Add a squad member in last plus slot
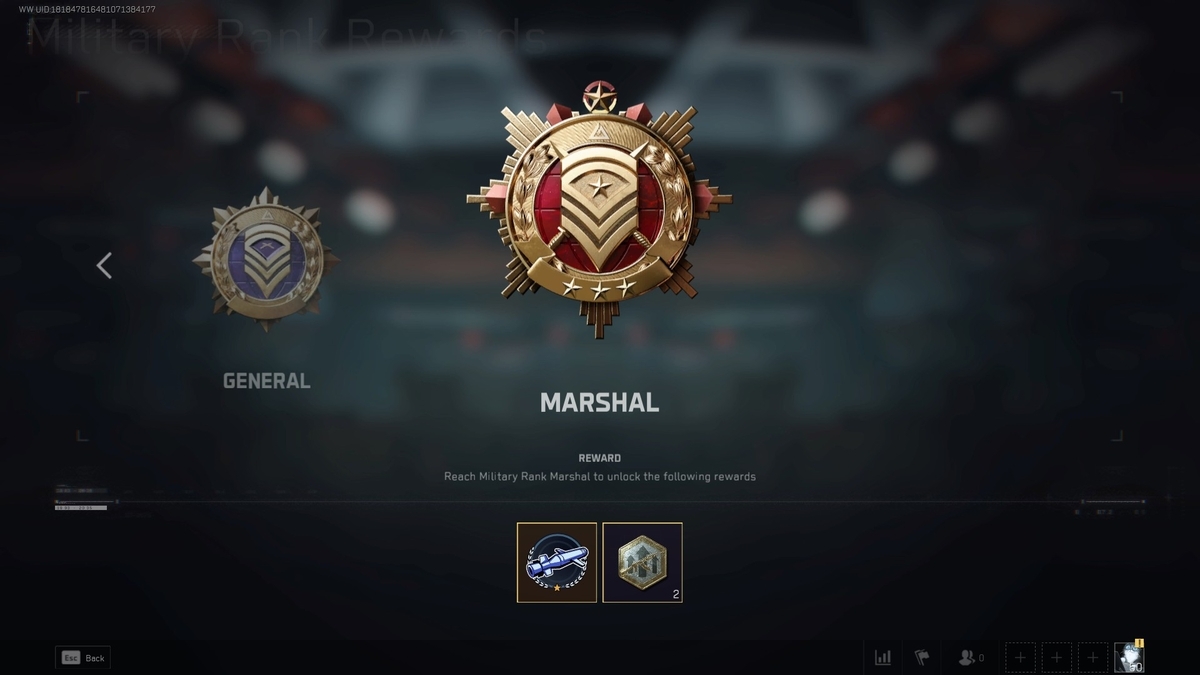The image size is (1200, 675). click(x=1093, y=658)
